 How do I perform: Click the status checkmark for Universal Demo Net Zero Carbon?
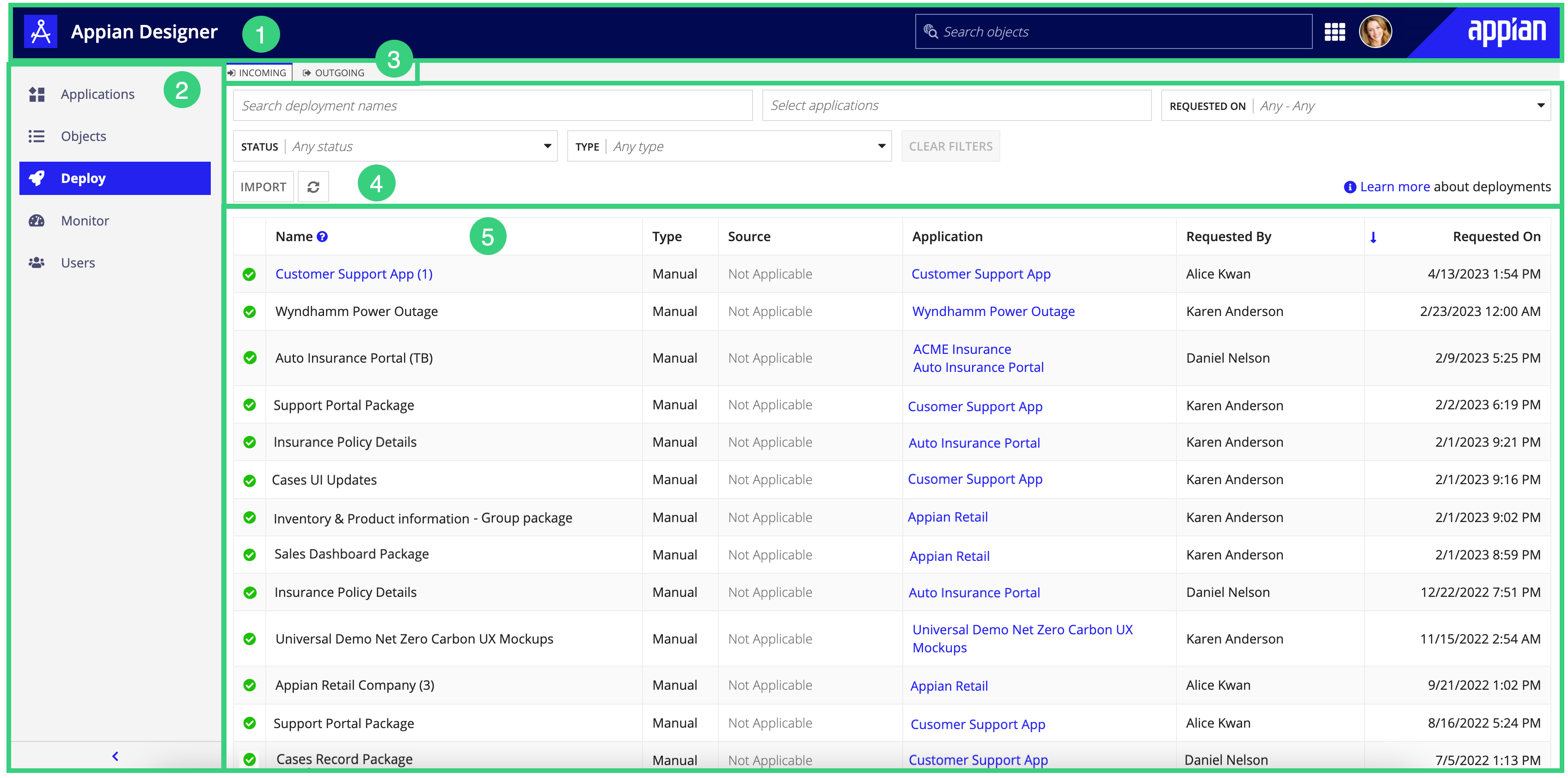[250, 638]
